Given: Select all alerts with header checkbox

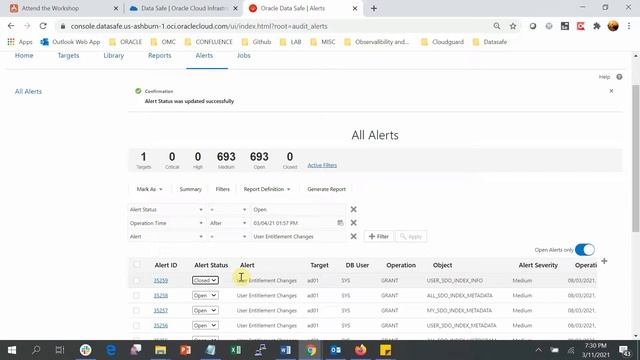Looking at the screenshot, I should pos(136,265).
